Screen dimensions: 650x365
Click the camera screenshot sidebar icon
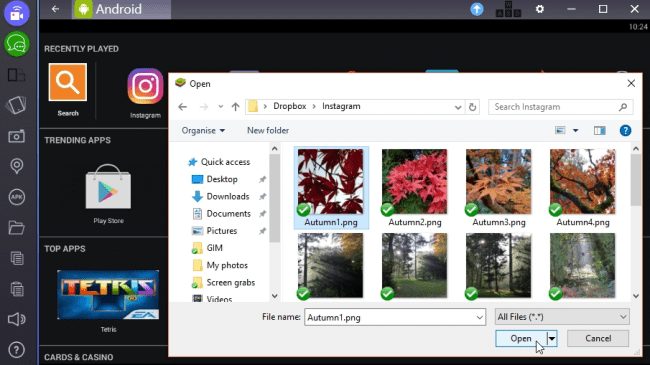tap(17, 136)
